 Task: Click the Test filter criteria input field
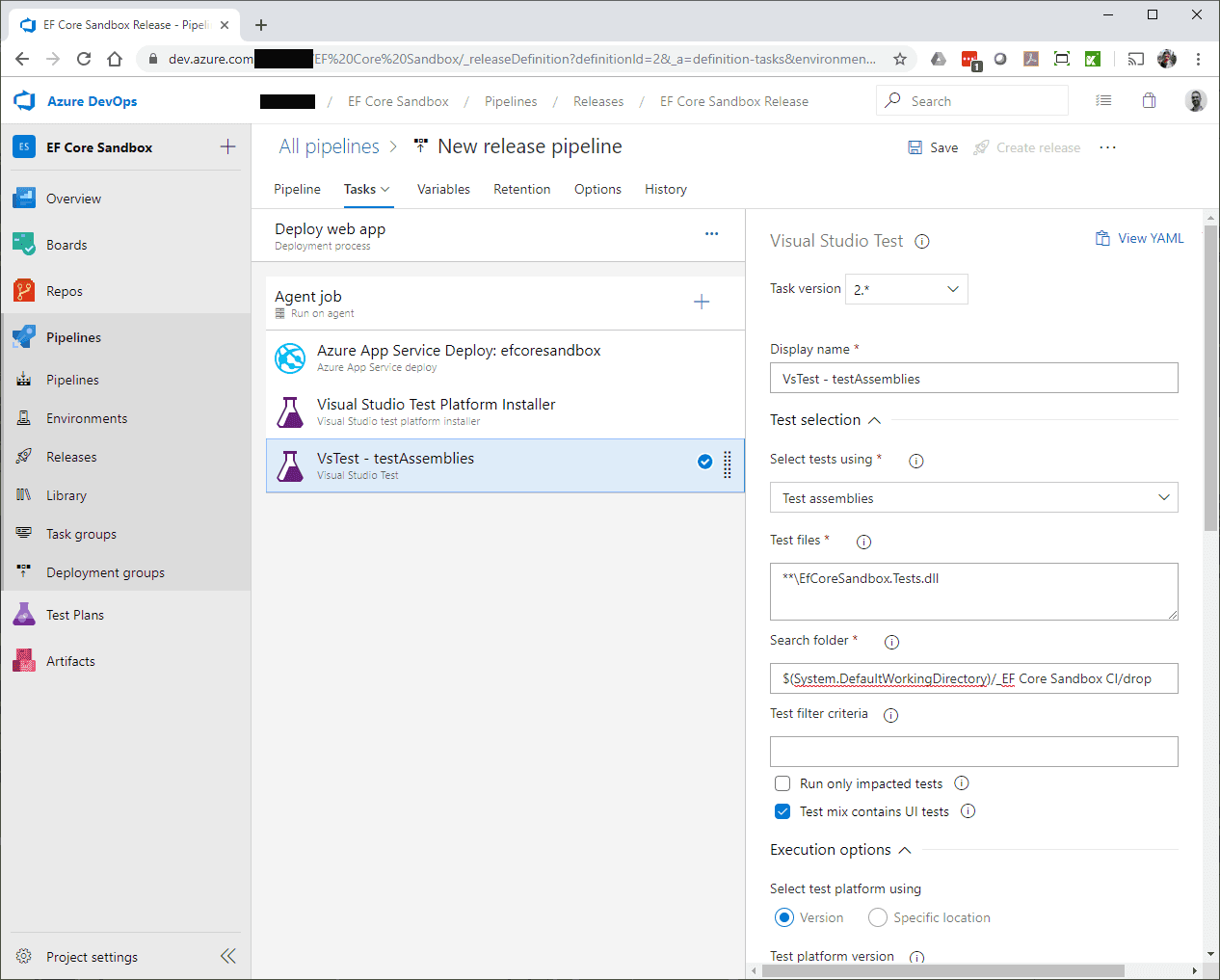(973, 752)
